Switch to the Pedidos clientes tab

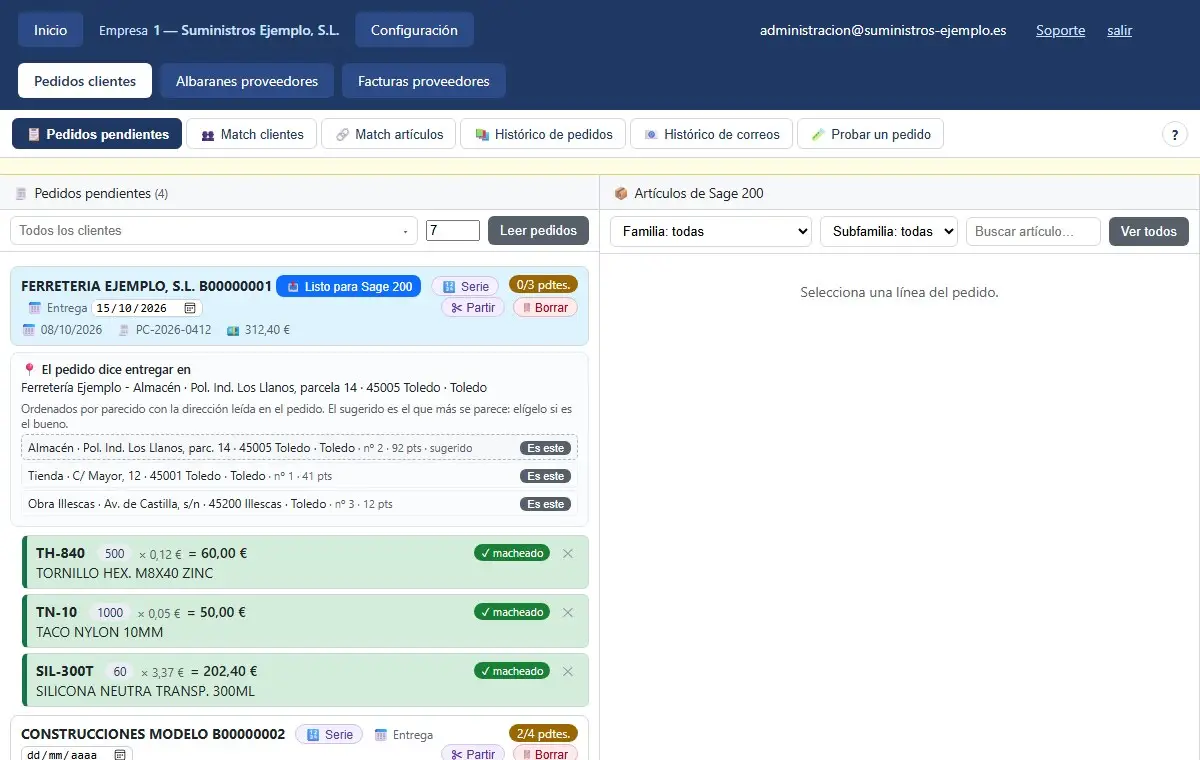[85, 81]
